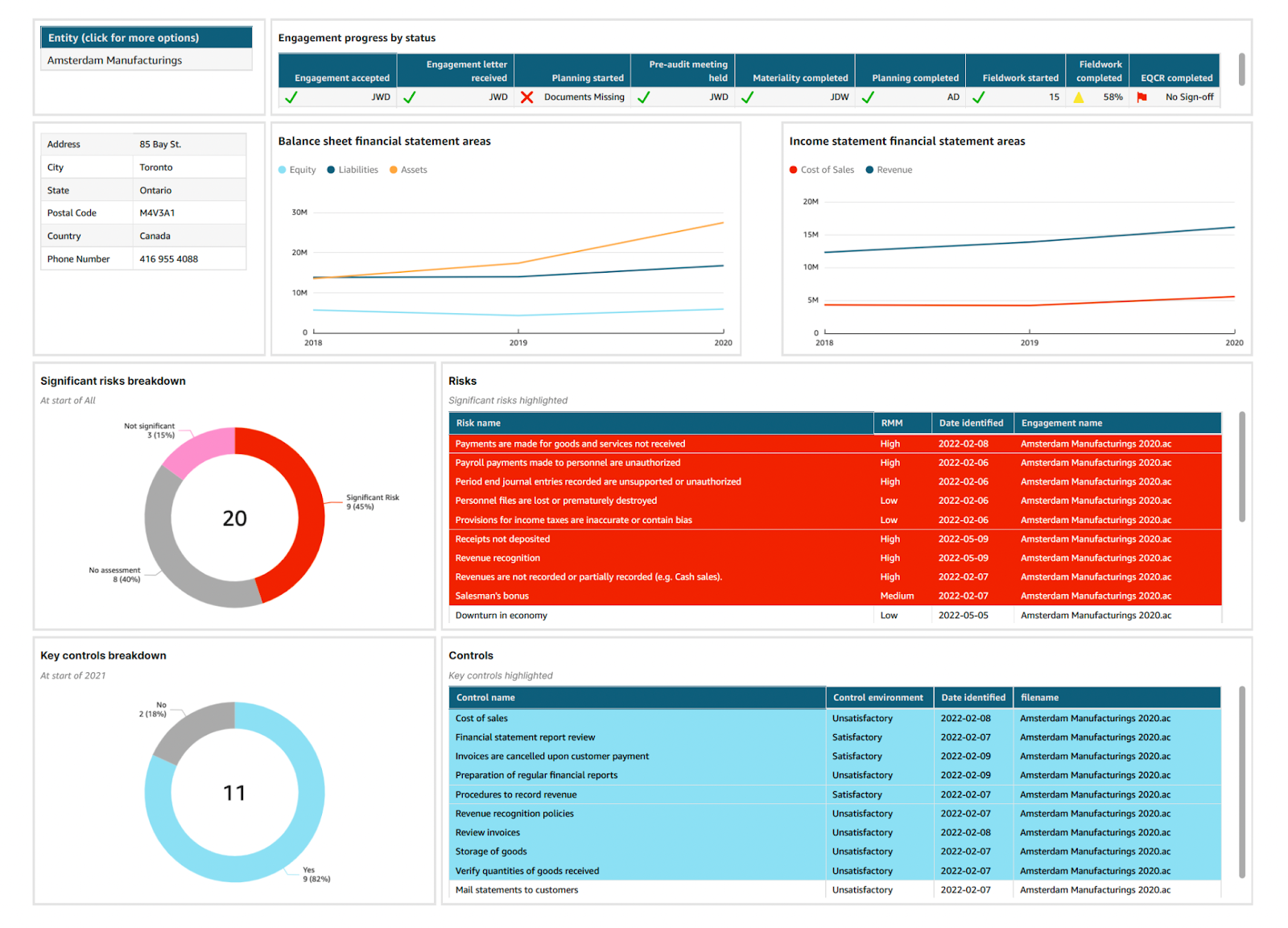Viewport: 1288px width, 928px height.
Task: Open the Entity options header
Action: coord(147,38)
